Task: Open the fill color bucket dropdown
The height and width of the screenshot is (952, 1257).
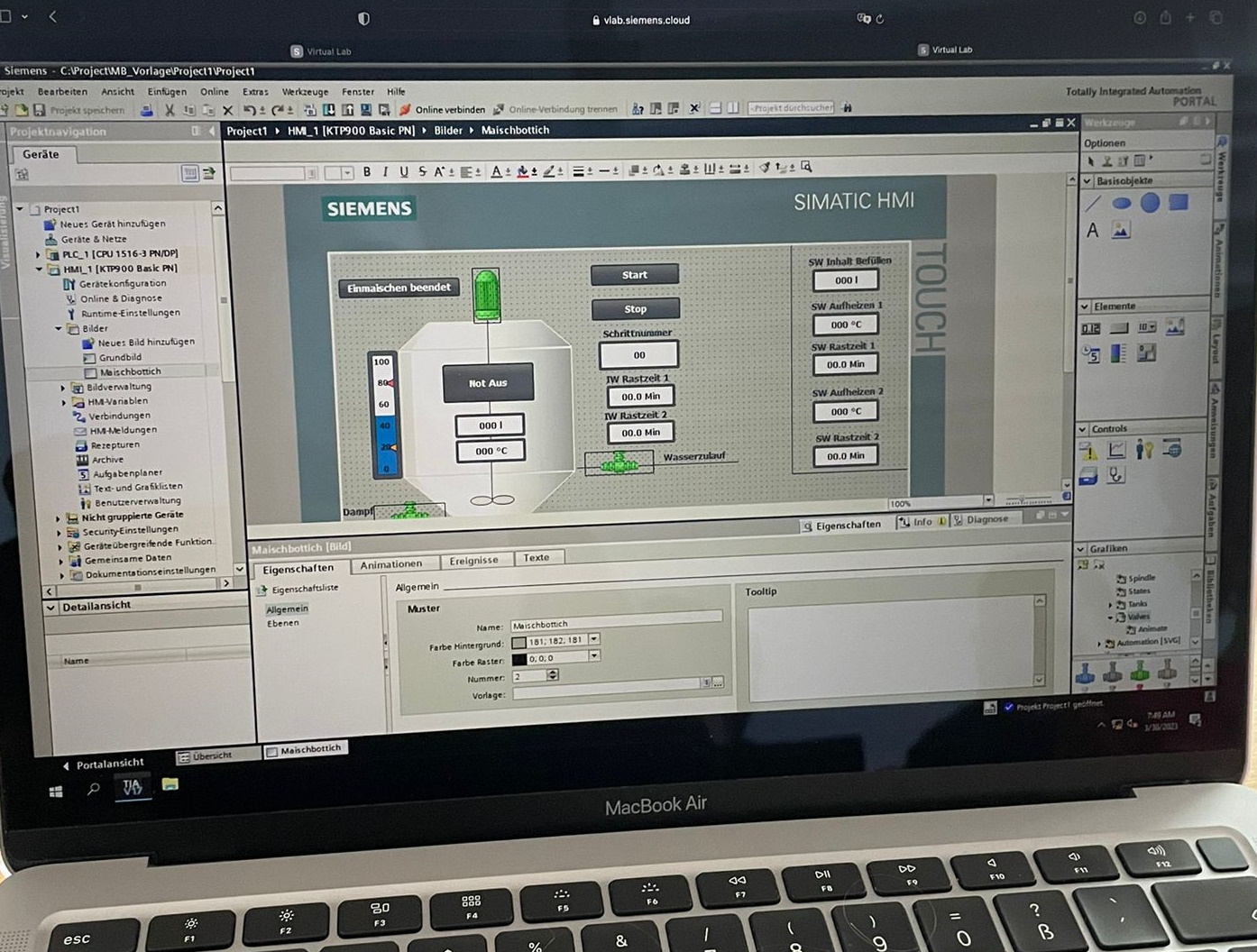Action: point(534,171)
